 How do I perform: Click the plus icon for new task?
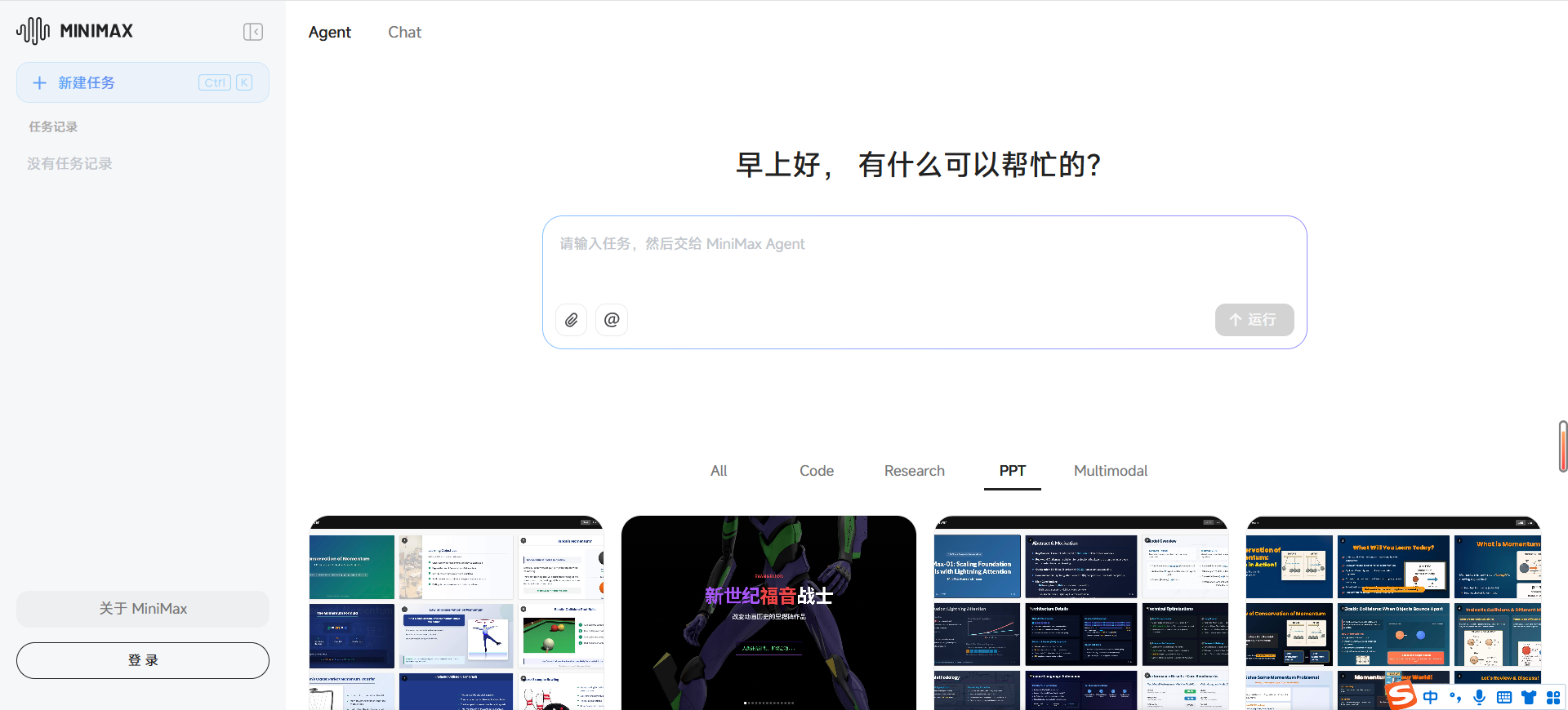pos(39,82)
